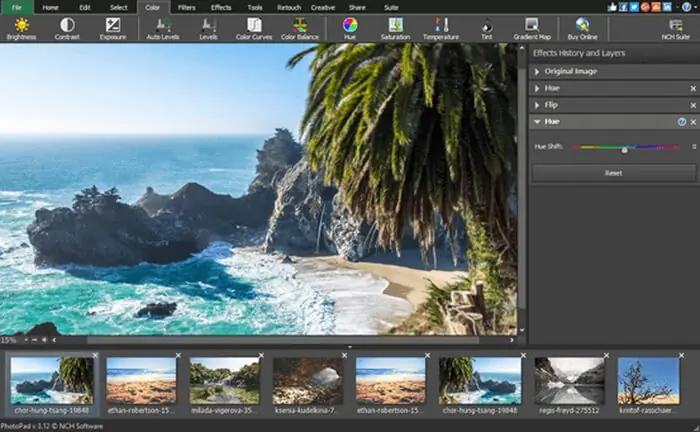Click the Hue color wheel icon
The width and height of the screenshot is (700, 432).
(x=350, y=24)
